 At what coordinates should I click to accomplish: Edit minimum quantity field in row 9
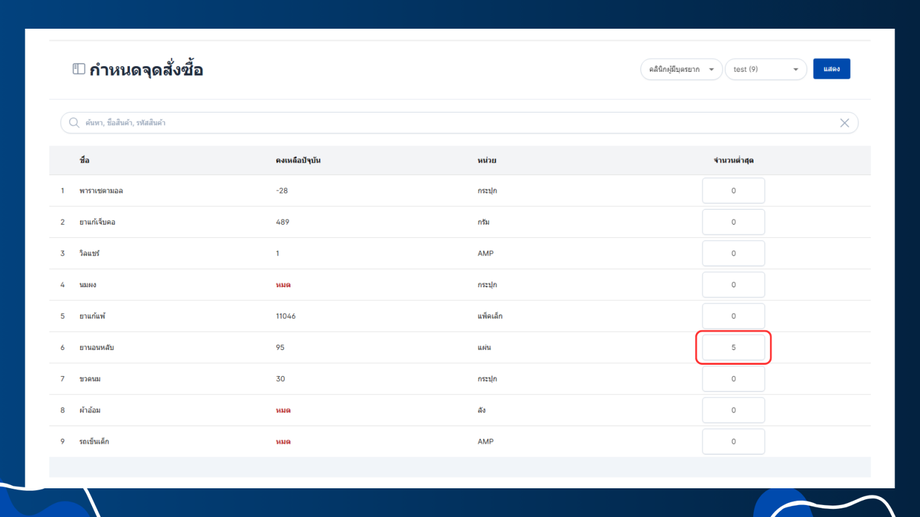733,441
